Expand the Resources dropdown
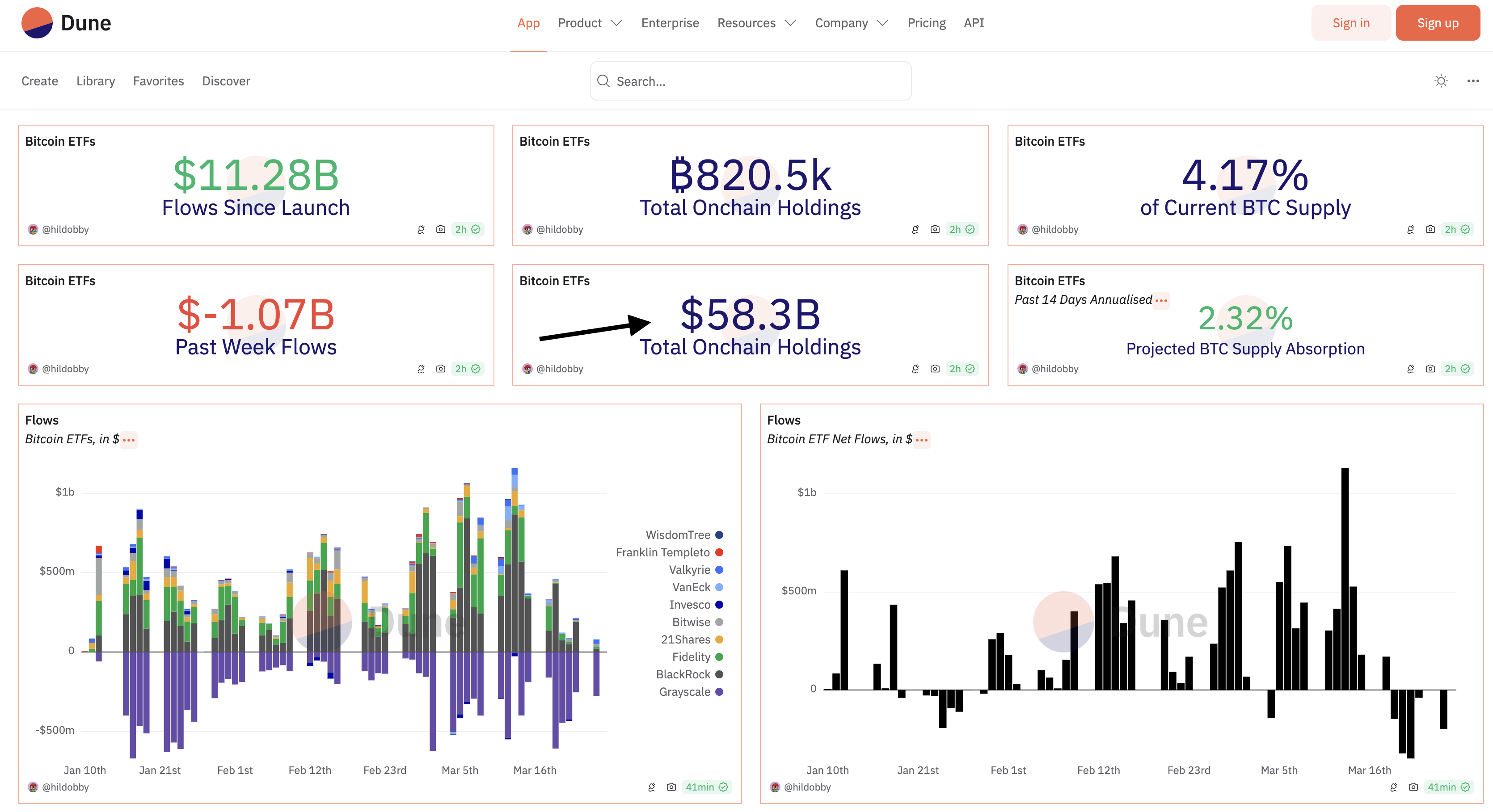Screen dimensions: 1493x812 click(x=756, y=23)
